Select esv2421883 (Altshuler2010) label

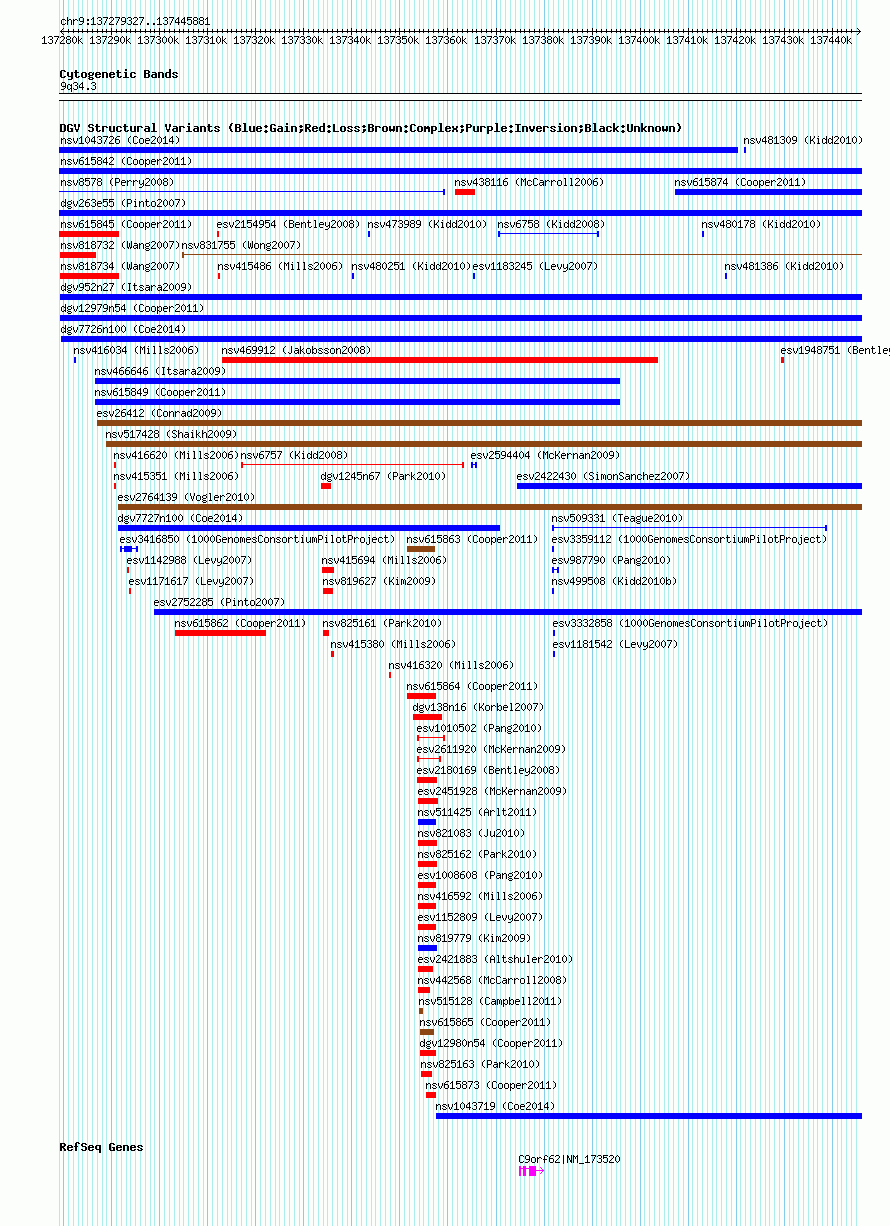pyautogui.click(x=495, y=959)
